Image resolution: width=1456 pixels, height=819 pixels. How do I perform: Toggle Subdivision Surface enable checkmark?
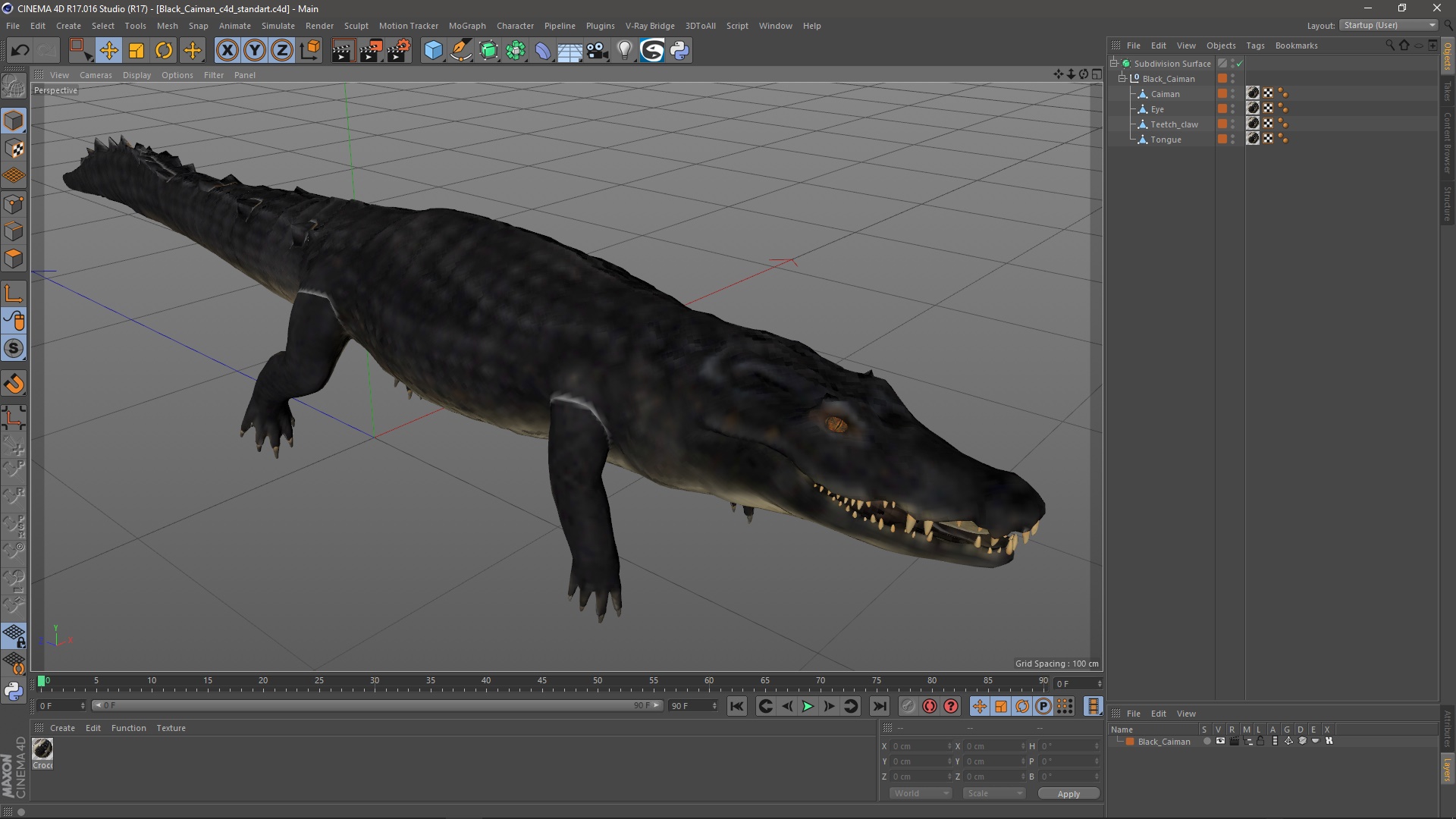(1240, 64)
